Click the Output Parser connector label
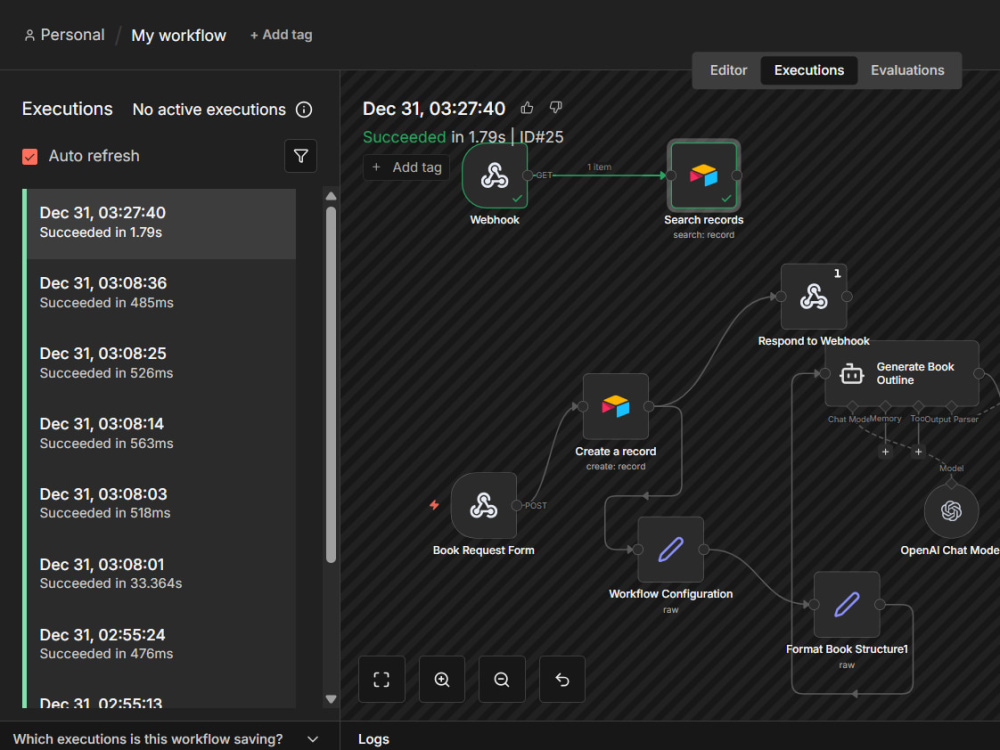The image size is (1000, 750). coord(951,419)
